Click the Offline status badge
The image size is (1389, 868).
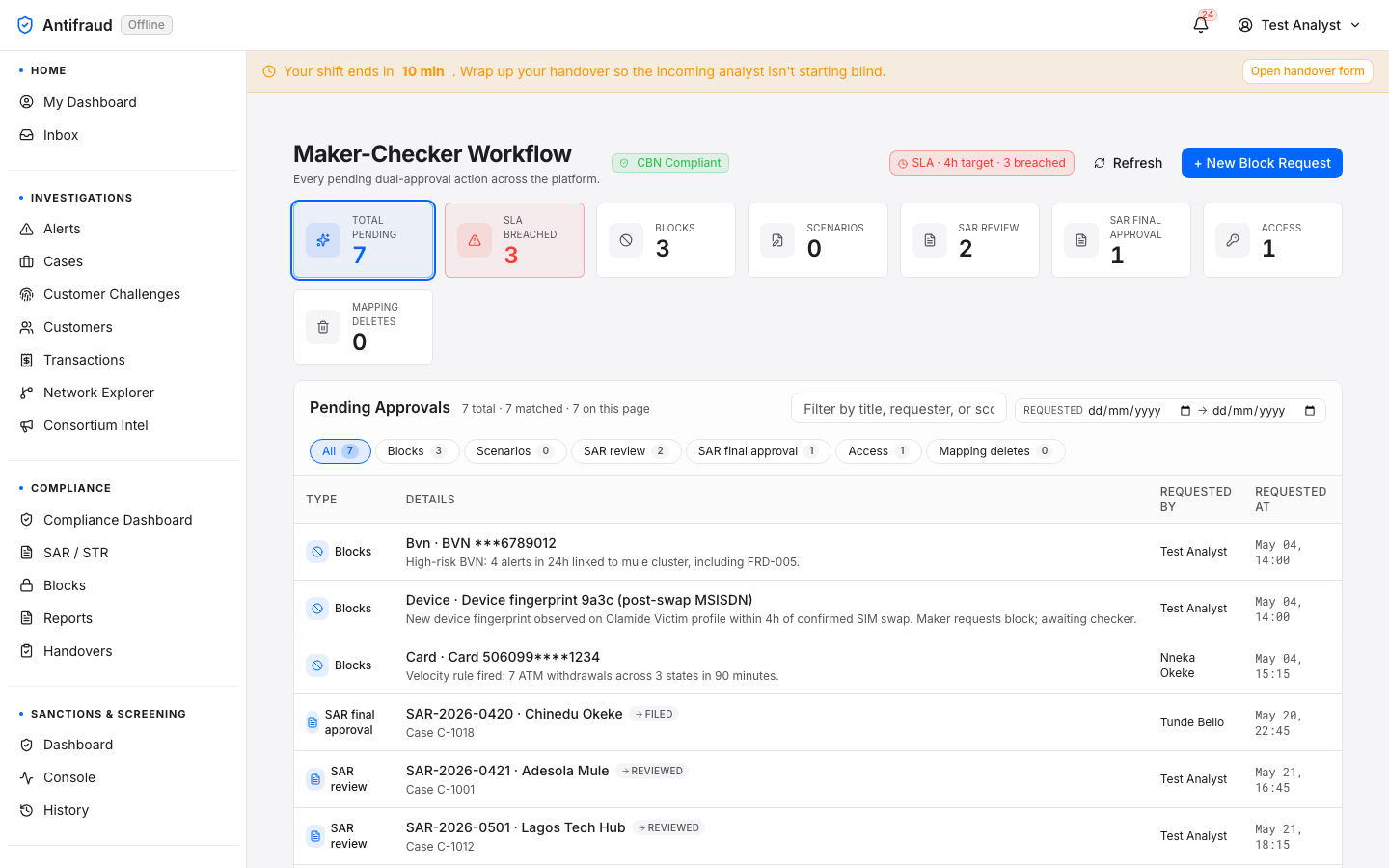pos(147,25)
